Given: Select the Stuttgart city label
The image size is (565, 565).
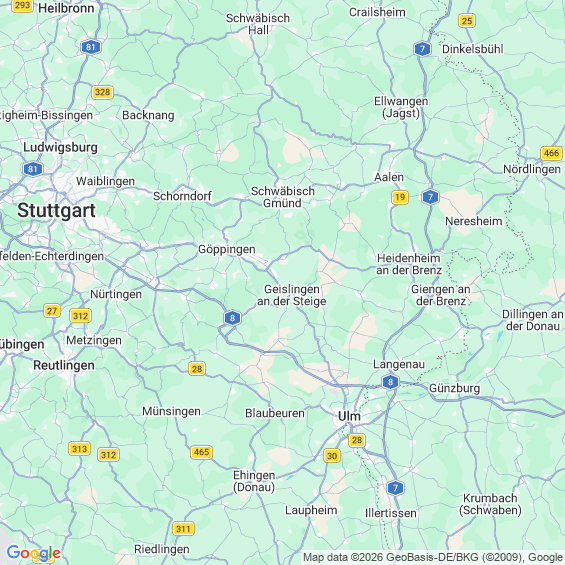Looking at the screenshot, I should click(x=57, y=210).
